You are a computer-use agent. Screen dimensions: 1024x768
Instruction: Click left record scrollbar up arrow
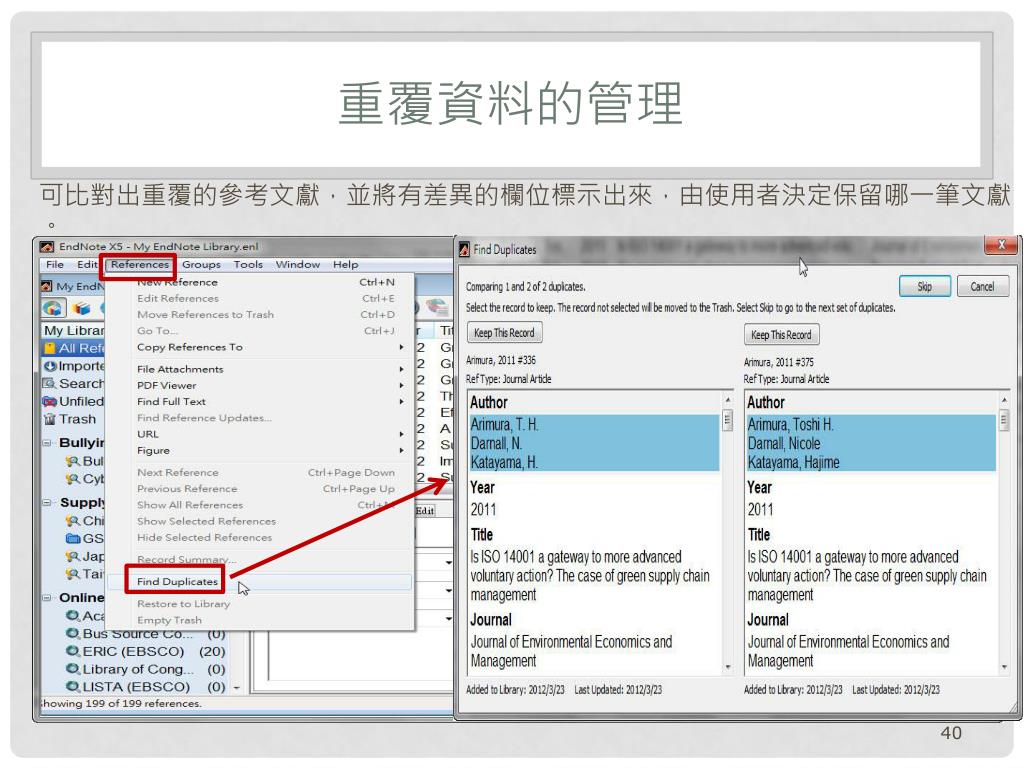pos(728,399)
